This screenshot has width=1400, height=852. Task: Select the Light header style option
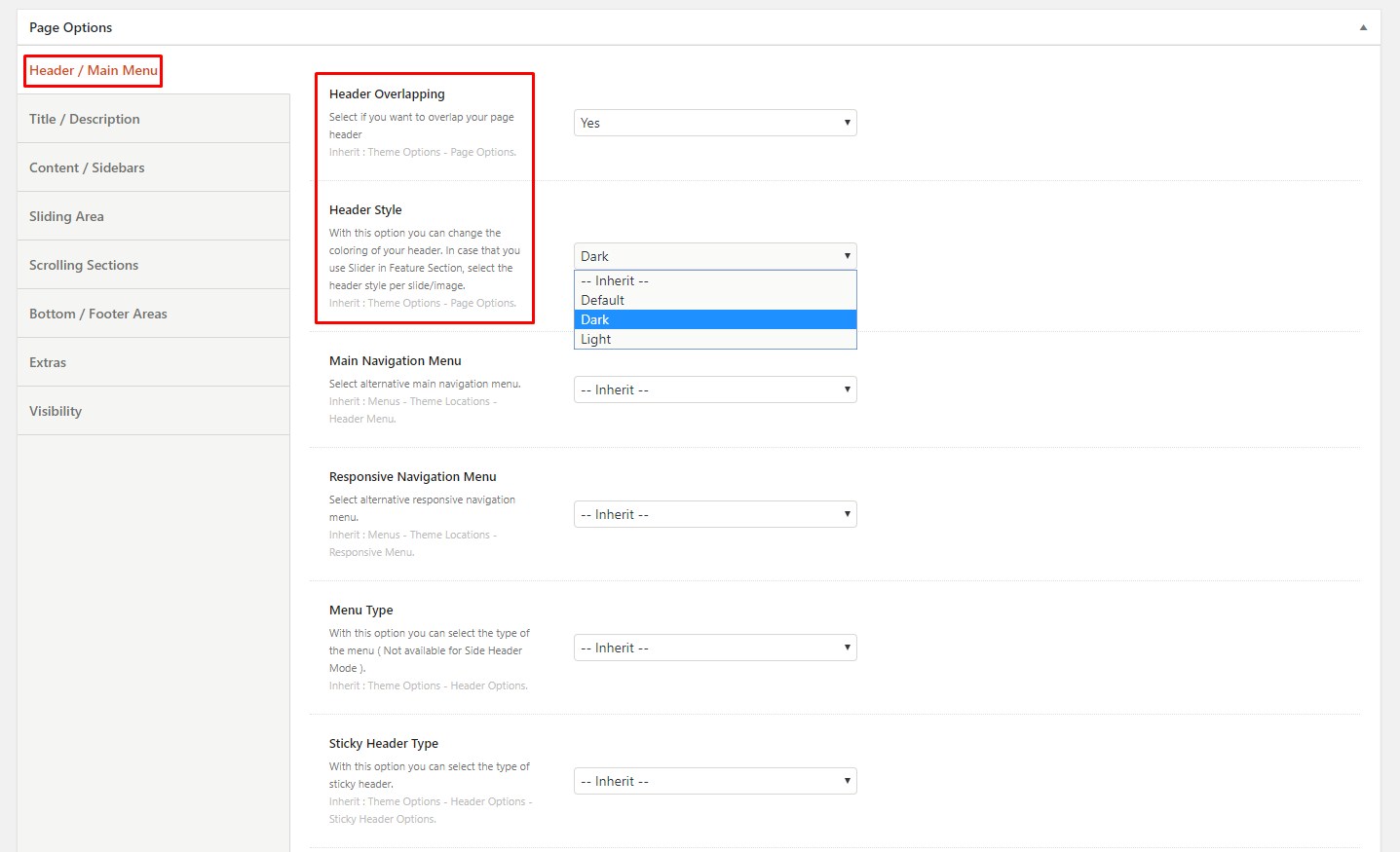click(x=715, y=339)
